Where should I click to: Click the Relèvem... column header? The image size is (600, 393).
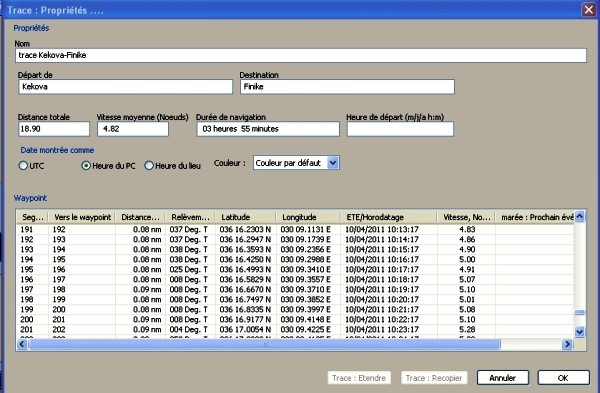[x=190, y=217]
